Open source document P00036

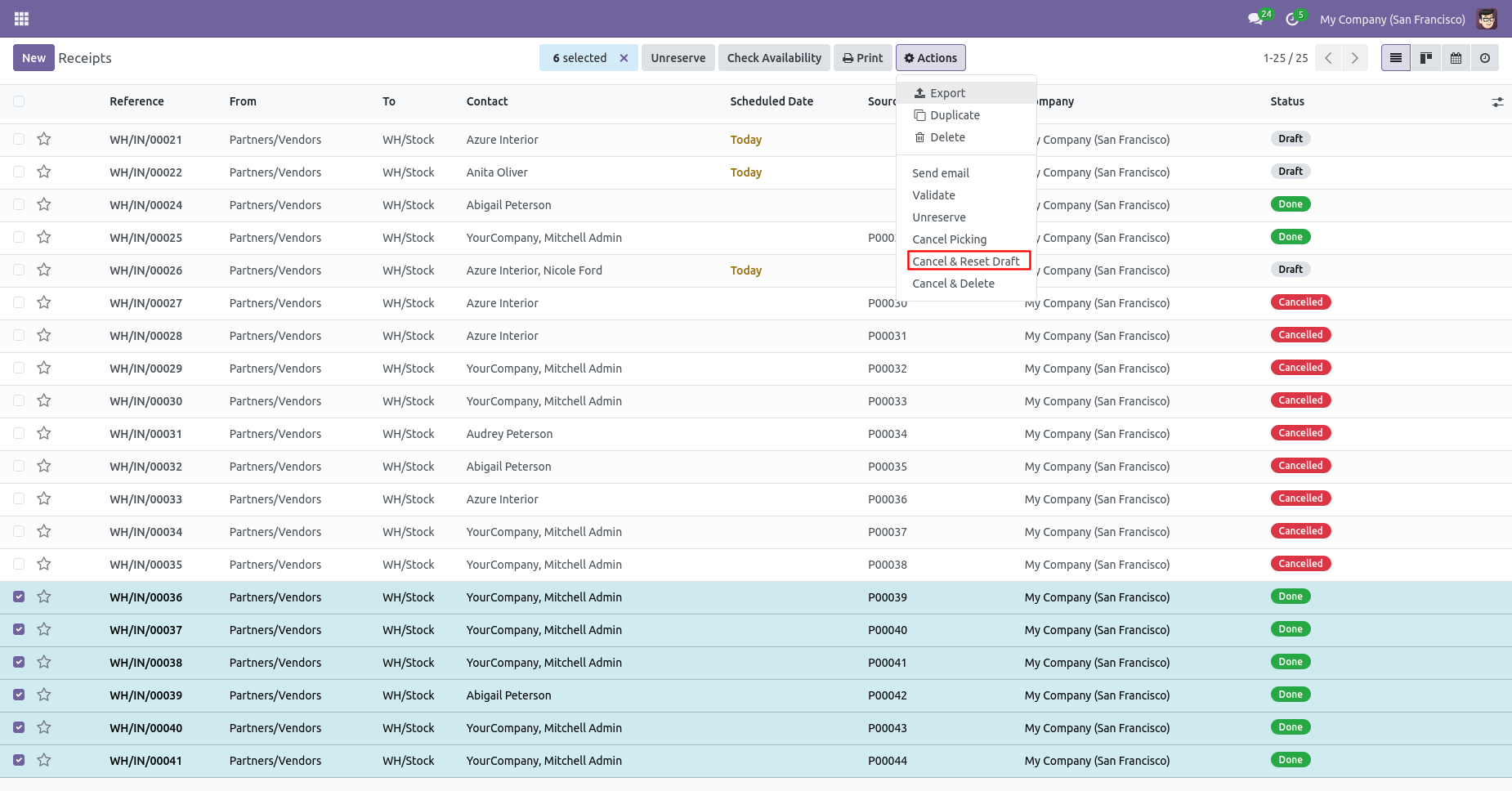click(887, 499)
